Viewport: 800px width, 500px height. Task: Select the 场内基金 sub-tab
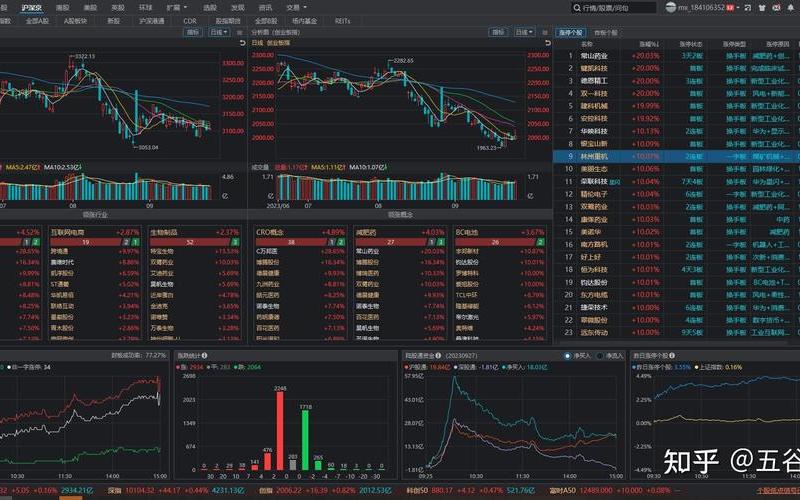305,21
